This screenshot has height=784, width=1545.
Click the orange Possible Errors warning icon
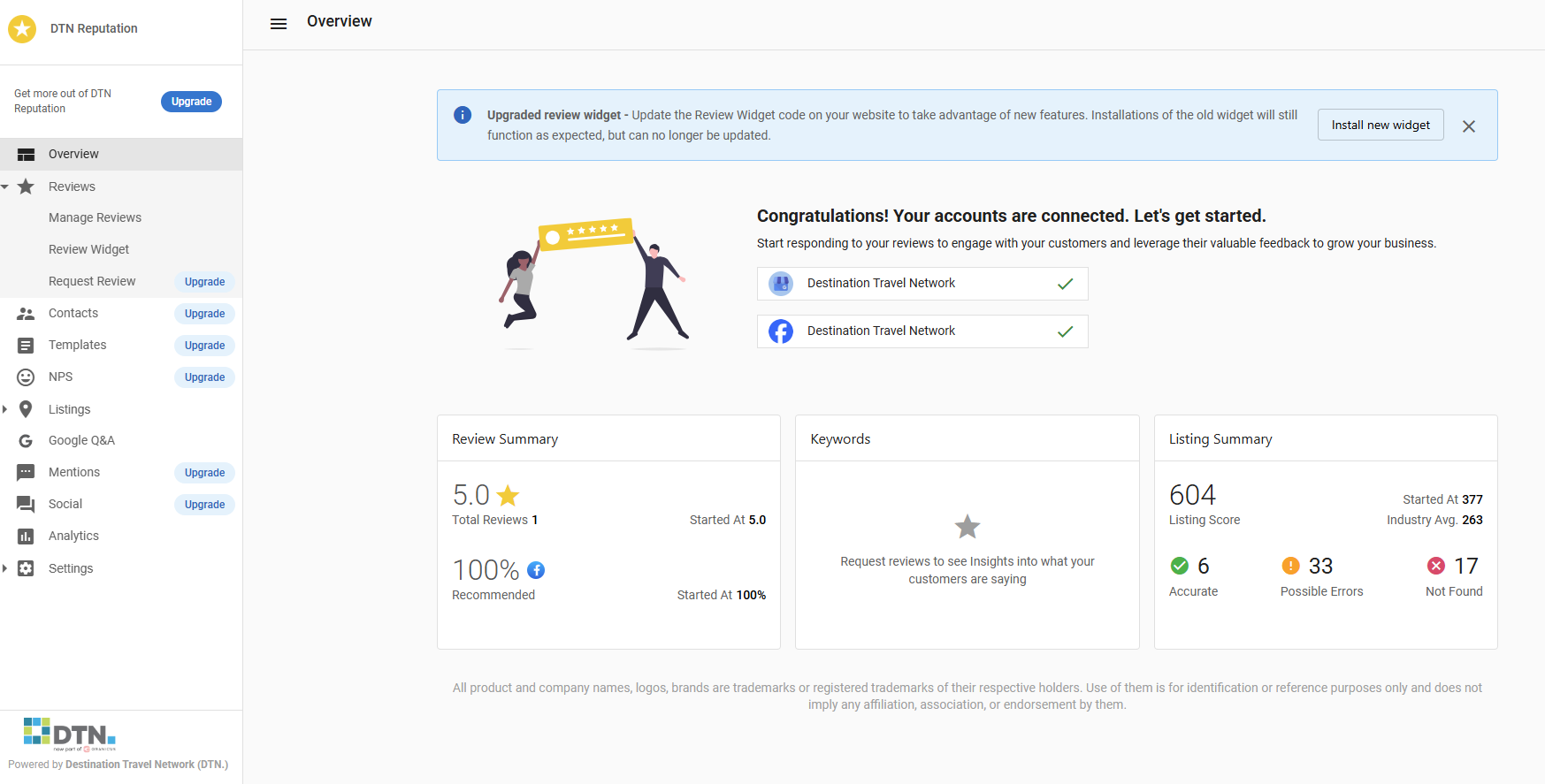coord(1291,566)
